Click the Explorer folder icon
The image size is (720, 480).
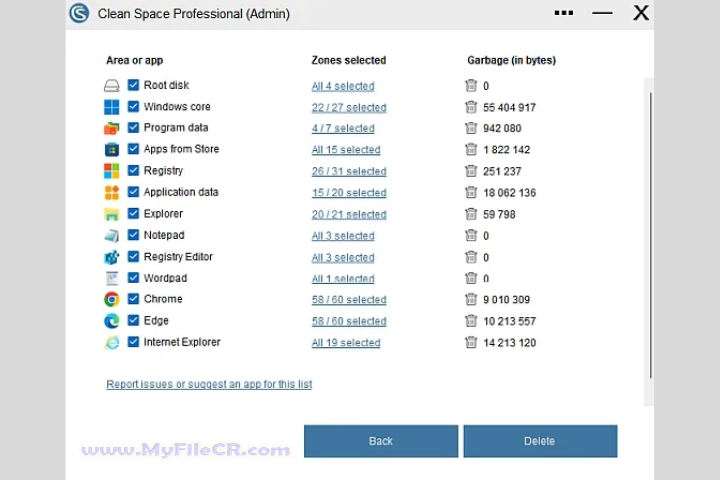112,214
